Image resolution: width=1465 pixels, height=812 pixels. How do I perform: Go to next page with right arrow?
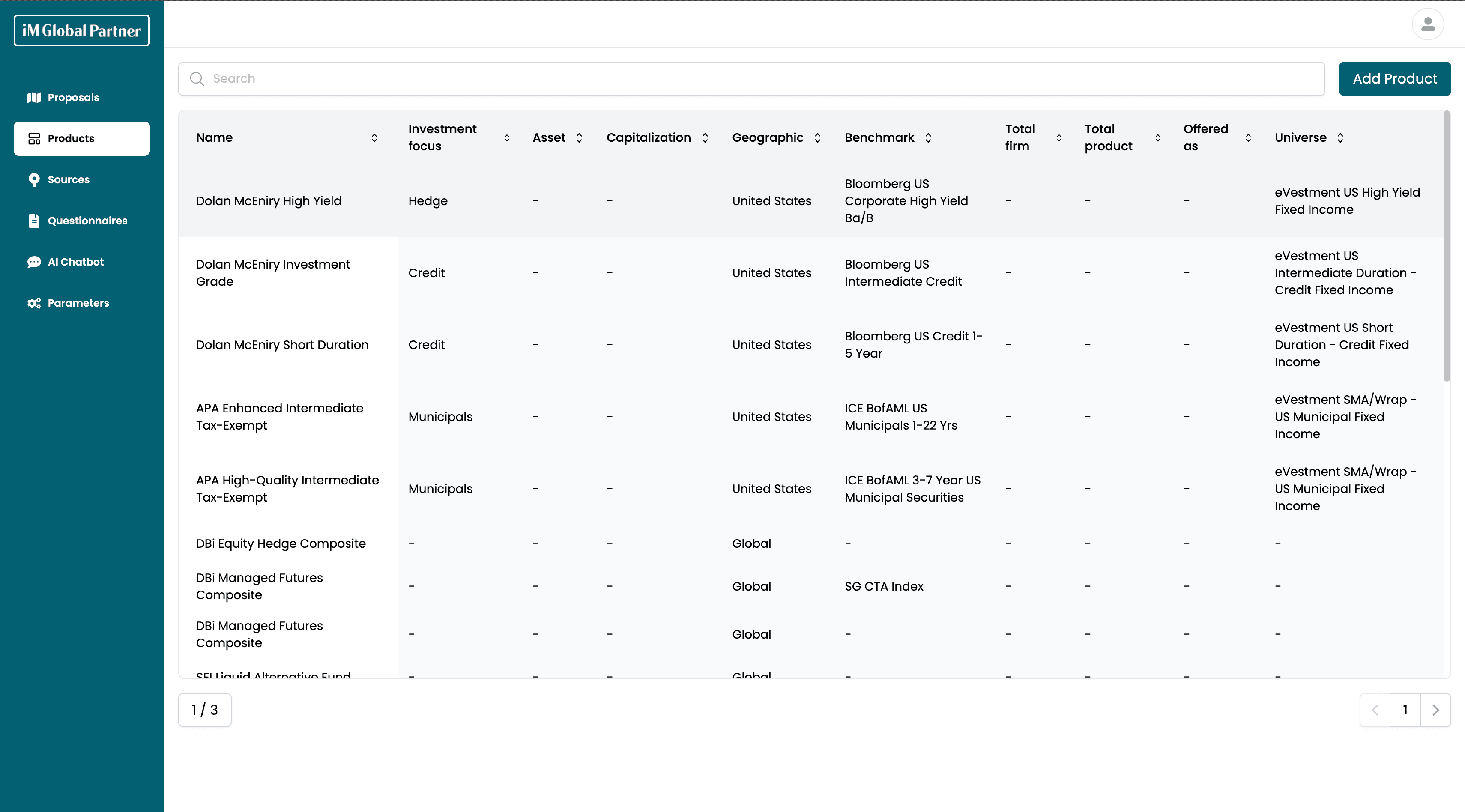pyautogui.click(x=1435, y=710)
